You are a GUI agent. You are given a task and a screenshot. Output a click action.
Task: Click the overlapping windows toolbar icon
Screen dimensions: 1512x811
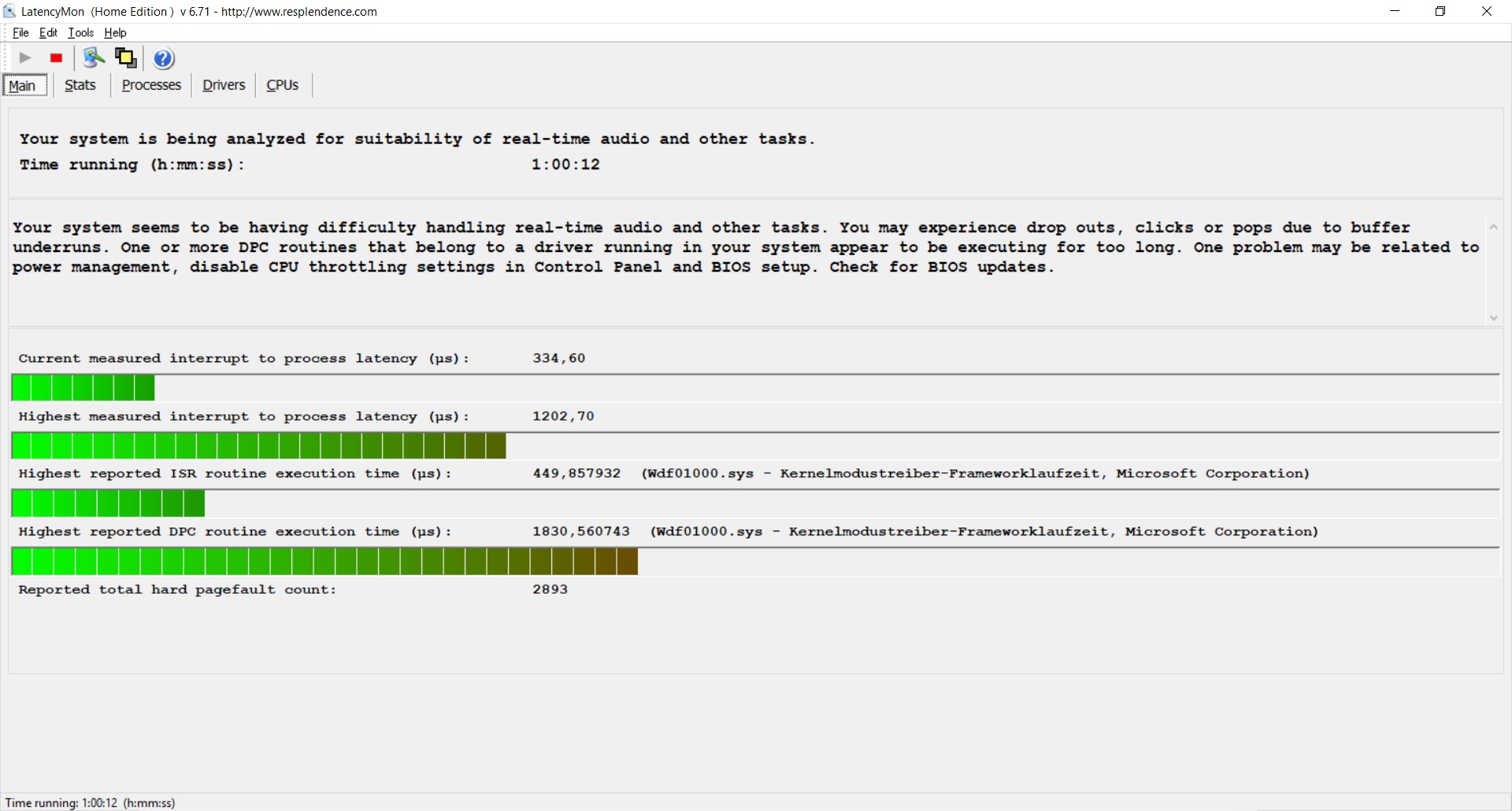tap(126, 58)
